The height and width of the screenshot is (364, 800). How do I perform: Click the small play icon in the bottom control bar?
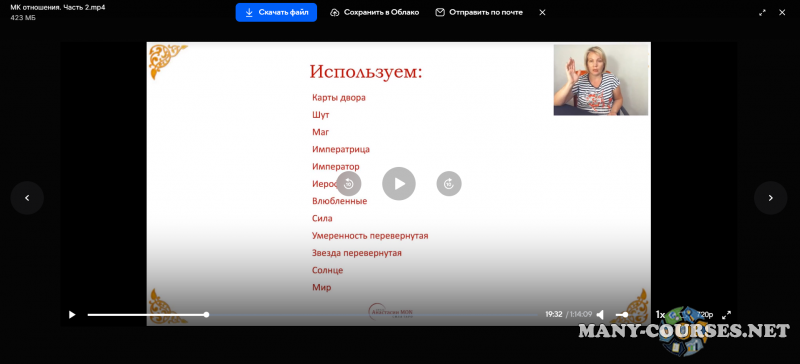coord(72,314)
